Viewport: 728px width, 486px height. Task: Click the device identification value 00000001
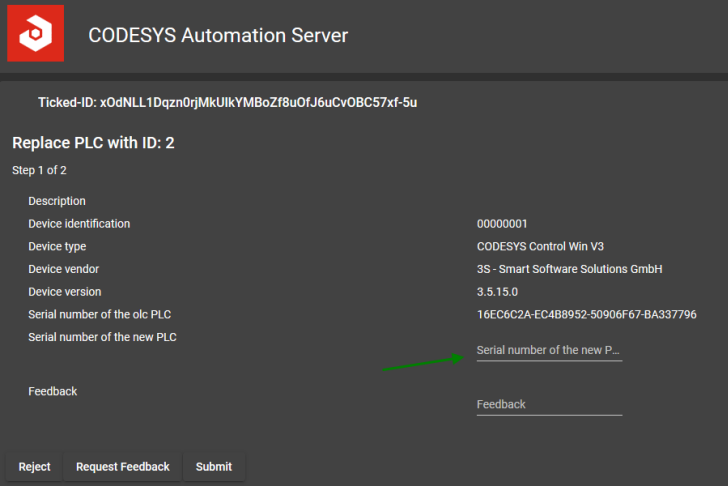click(502, 224)
